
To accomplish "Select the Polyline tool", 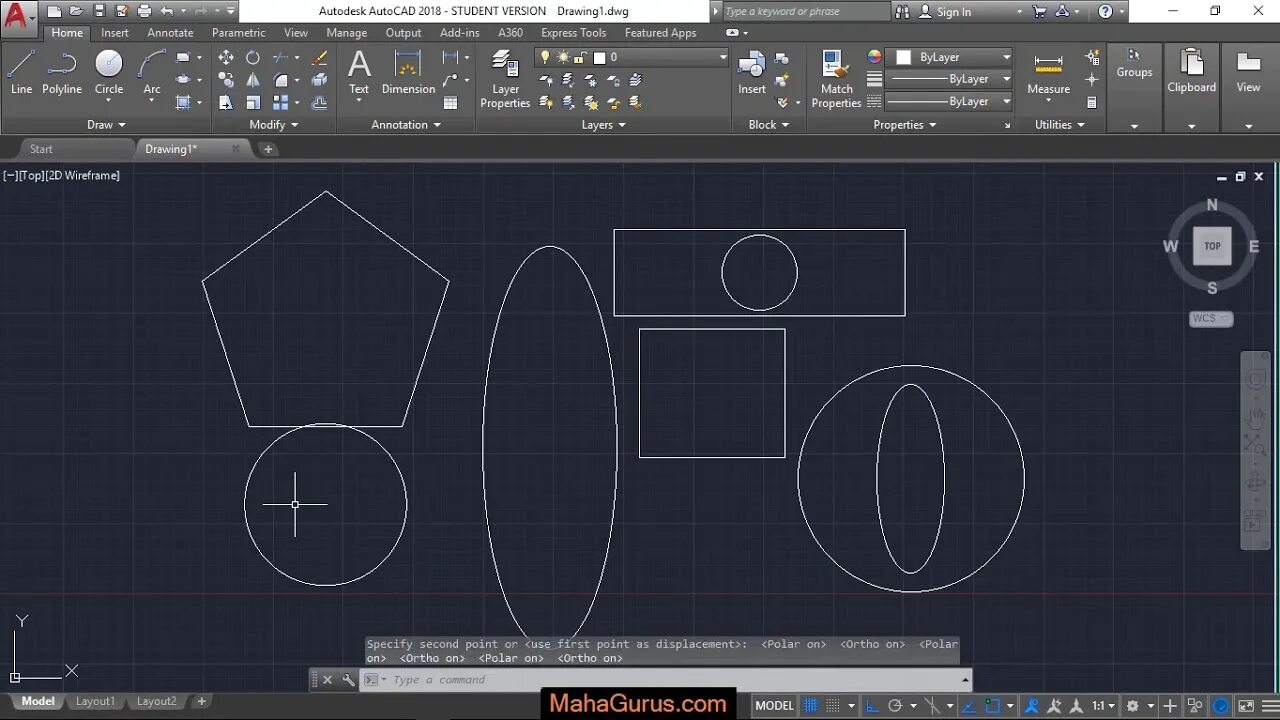I will (62, 72).
